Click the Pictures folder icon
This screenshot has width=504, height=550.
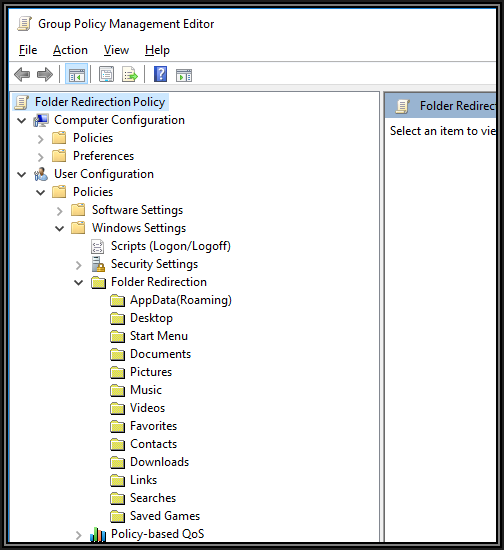point(117,373)
